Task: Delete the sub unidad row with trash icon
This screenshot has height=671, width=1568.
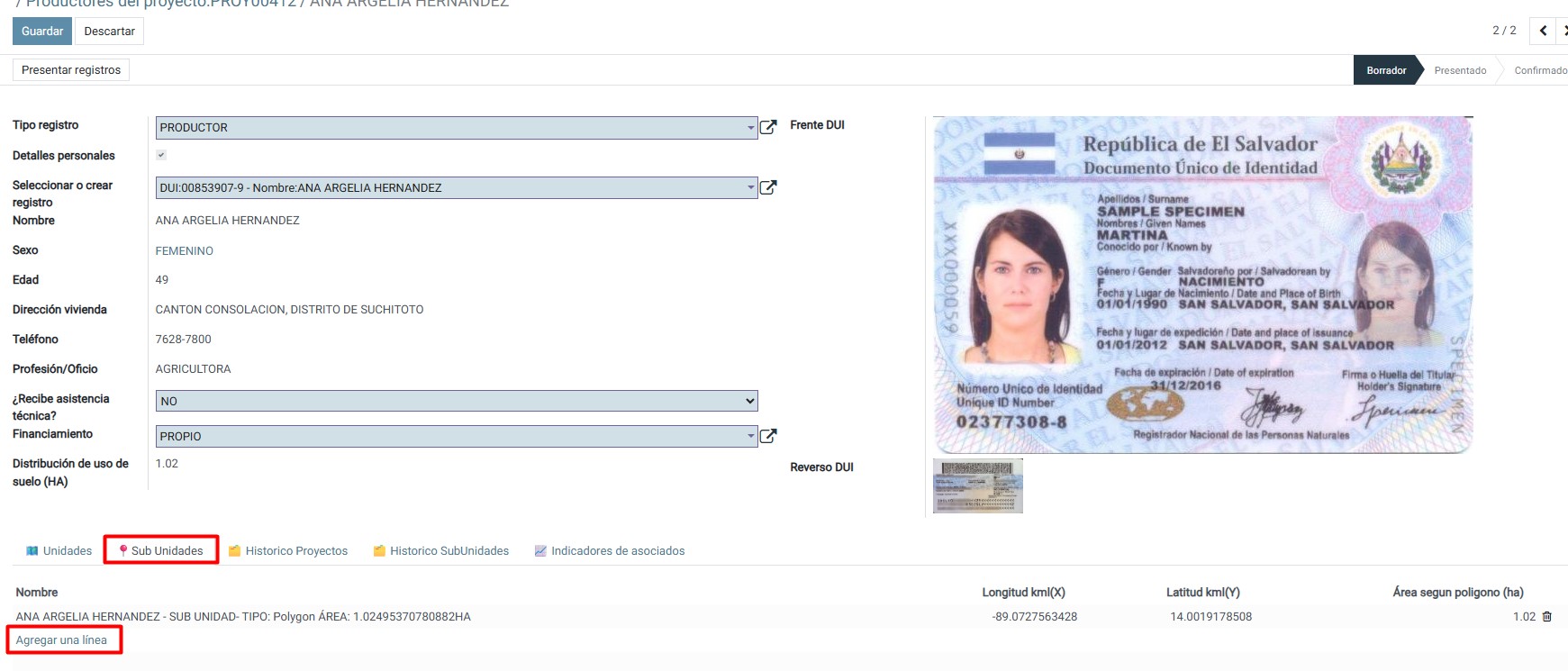Action: [1547, 617]
